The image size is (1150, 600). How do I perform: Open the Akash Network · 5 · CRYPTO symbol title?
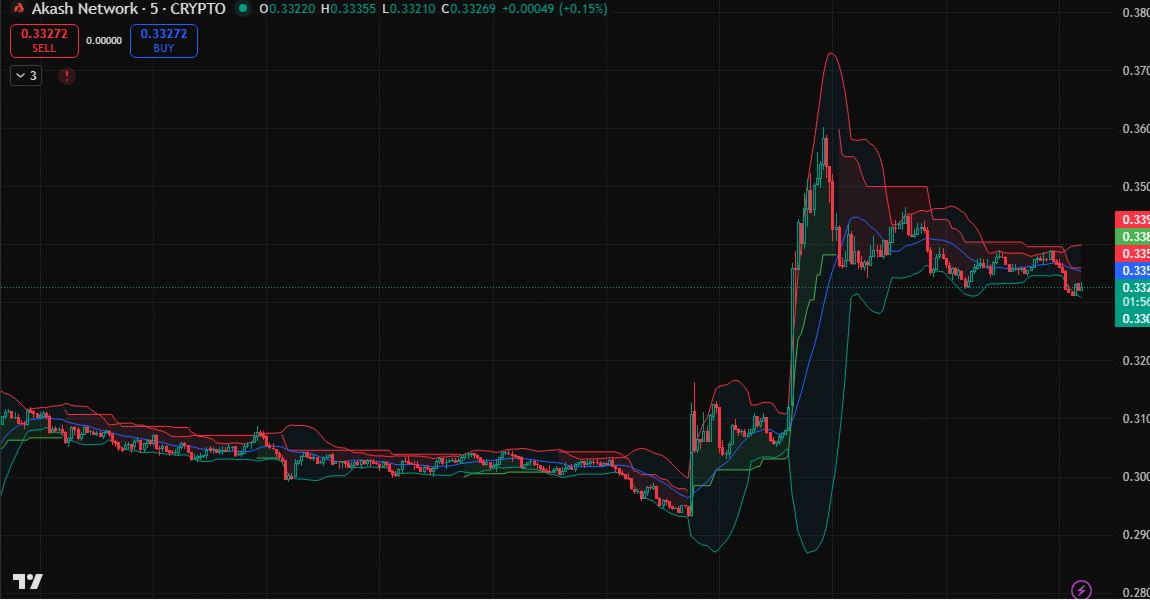coord(128,9)
